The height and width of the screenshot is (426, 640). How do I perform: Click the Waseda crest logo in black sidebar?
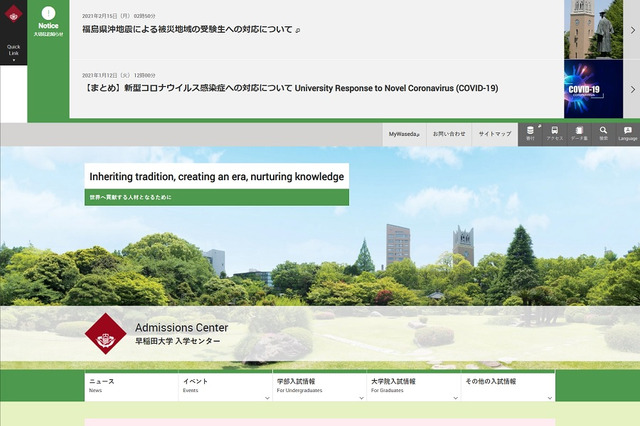coord(13,14)
